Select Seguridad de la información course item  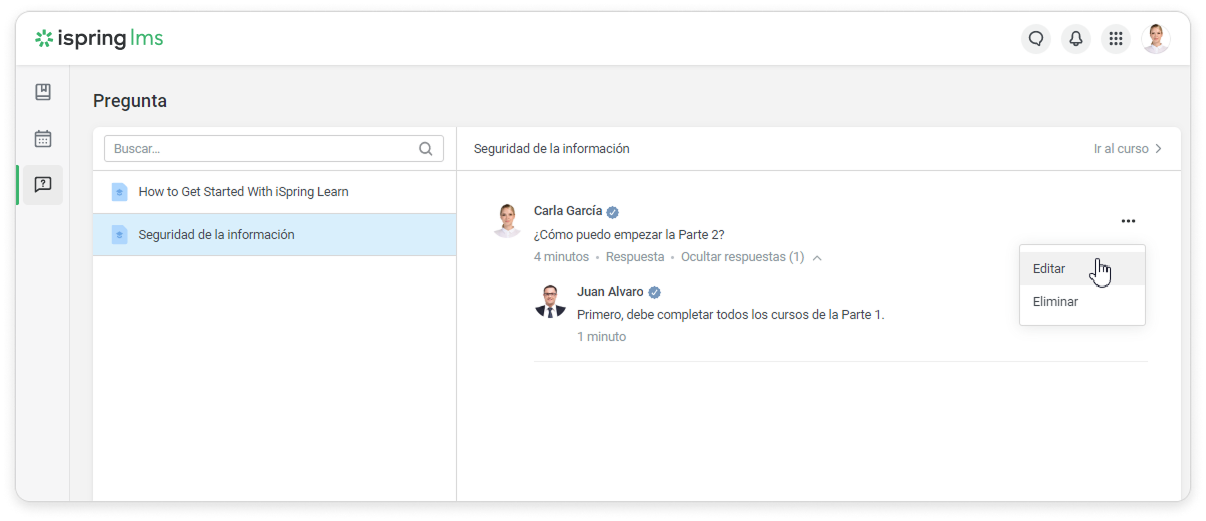tap(216, 235)
